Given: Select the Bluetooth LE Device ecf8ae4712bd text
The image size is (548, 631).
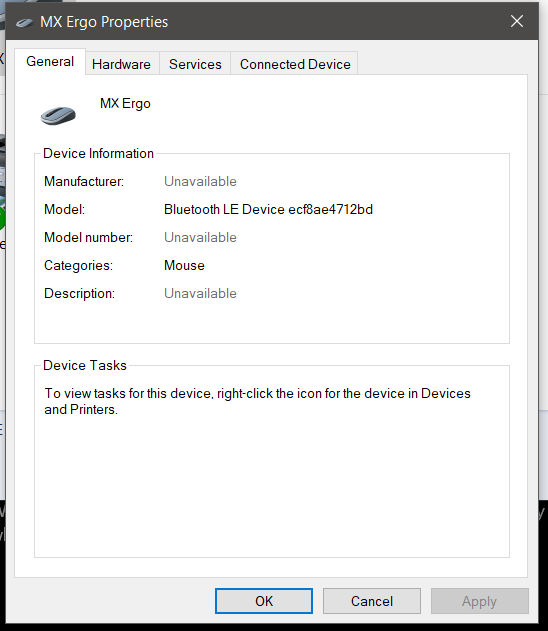Looking at the screenshot, I should [x=268, y=209].
